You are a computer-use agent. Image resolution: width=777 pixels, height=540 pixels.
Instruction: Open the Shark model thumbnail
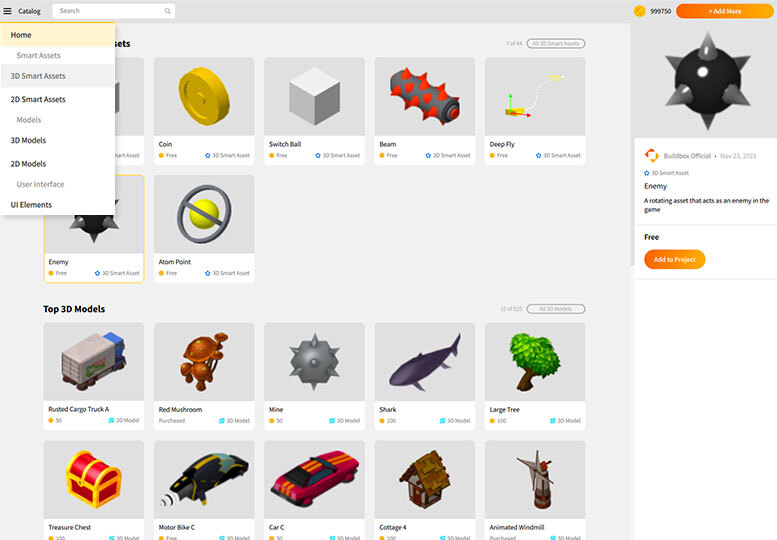tap(425, 362)
